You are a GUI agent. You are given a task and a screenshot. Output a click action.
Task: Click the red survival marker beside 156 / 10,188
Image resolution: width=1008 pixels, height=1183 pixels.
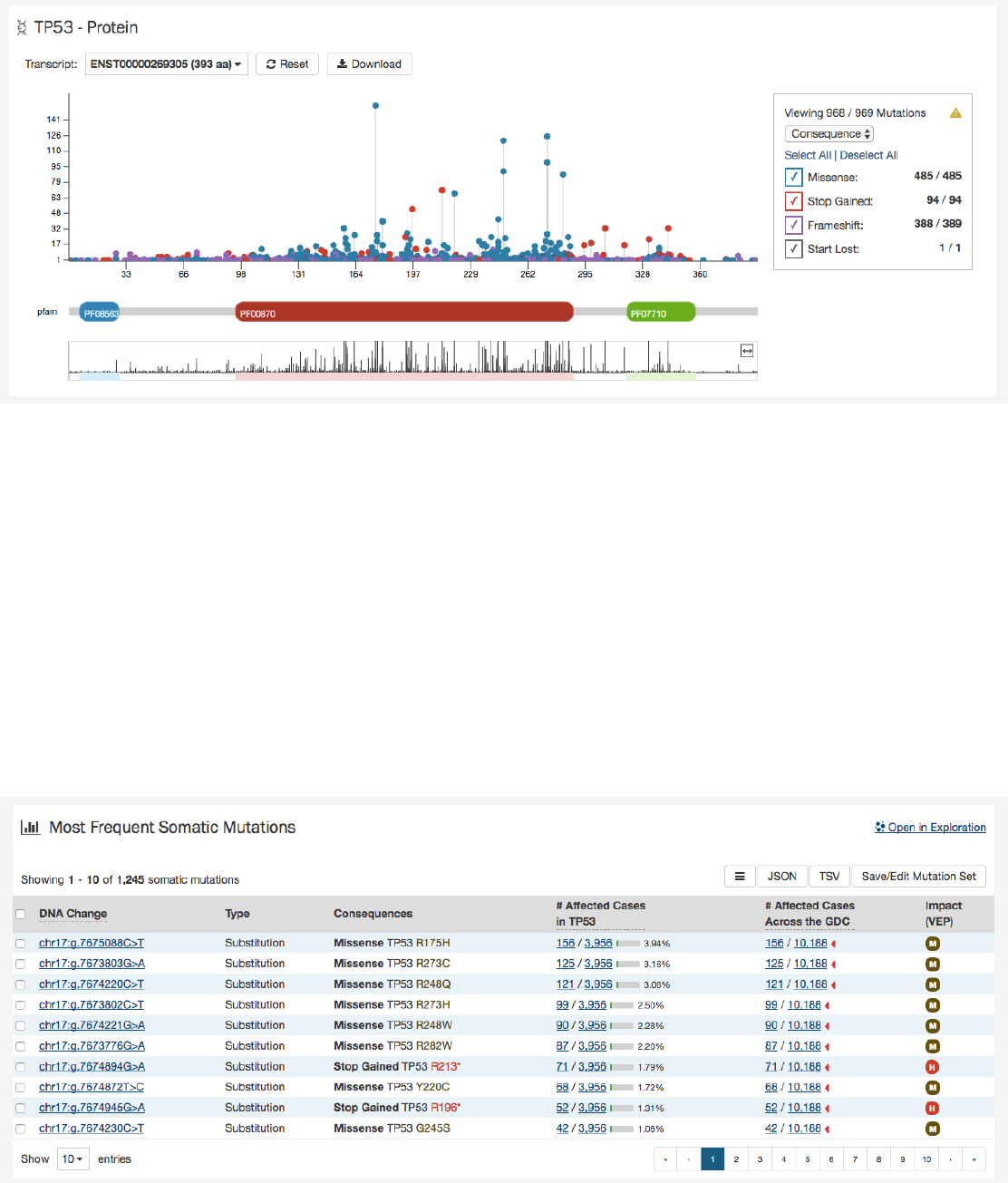pos(833,944)
